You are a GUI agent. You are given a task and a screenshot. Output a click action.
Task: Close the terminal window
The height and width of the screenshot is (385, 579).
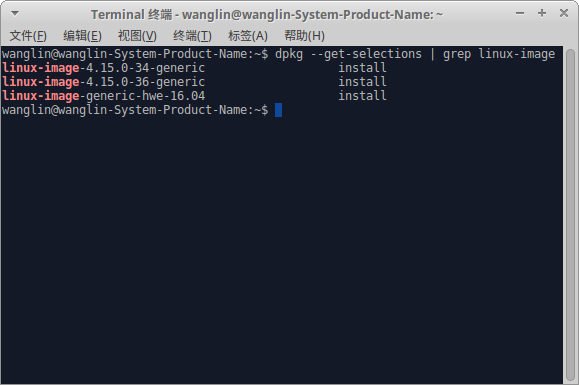(x=564, y=13)
